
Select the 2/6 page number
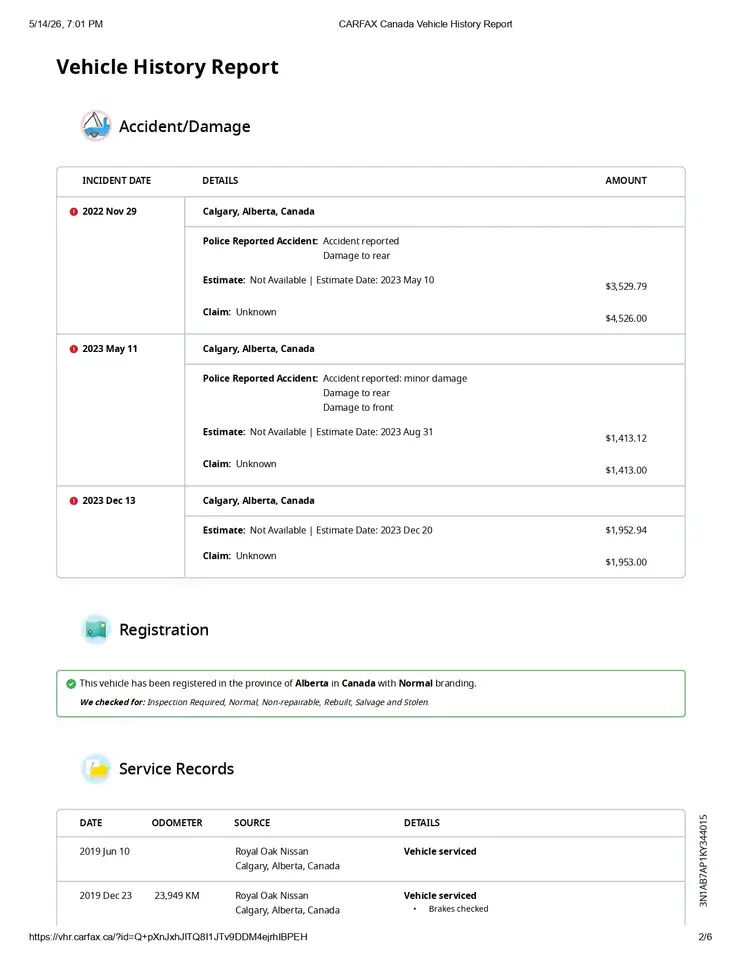pos(705,937)
